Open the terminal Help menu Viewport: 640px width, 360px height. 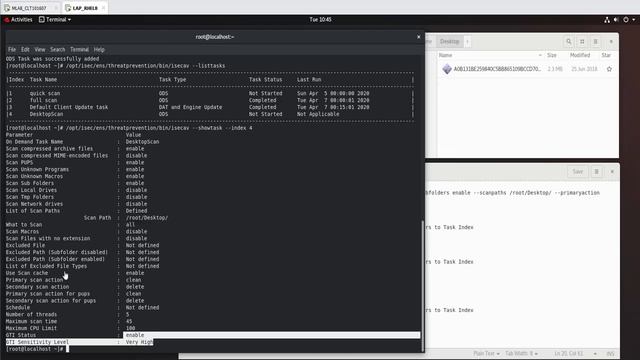pos(99,49)
